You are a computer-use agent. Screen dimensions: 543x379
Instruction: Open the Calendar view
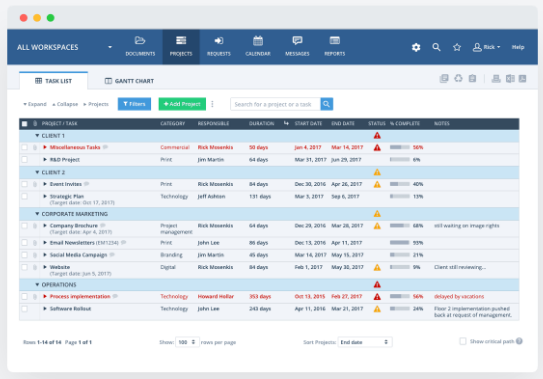pyautogui.click(x=258, y=46)
